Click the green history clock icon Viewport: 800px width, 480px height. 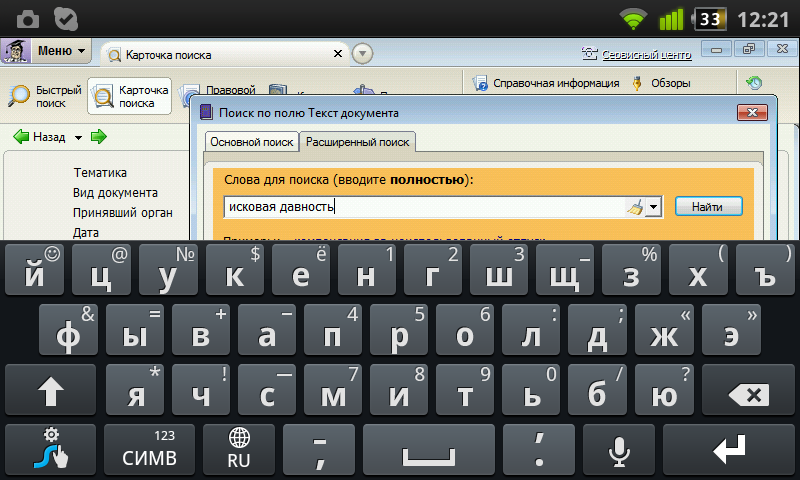754,83
